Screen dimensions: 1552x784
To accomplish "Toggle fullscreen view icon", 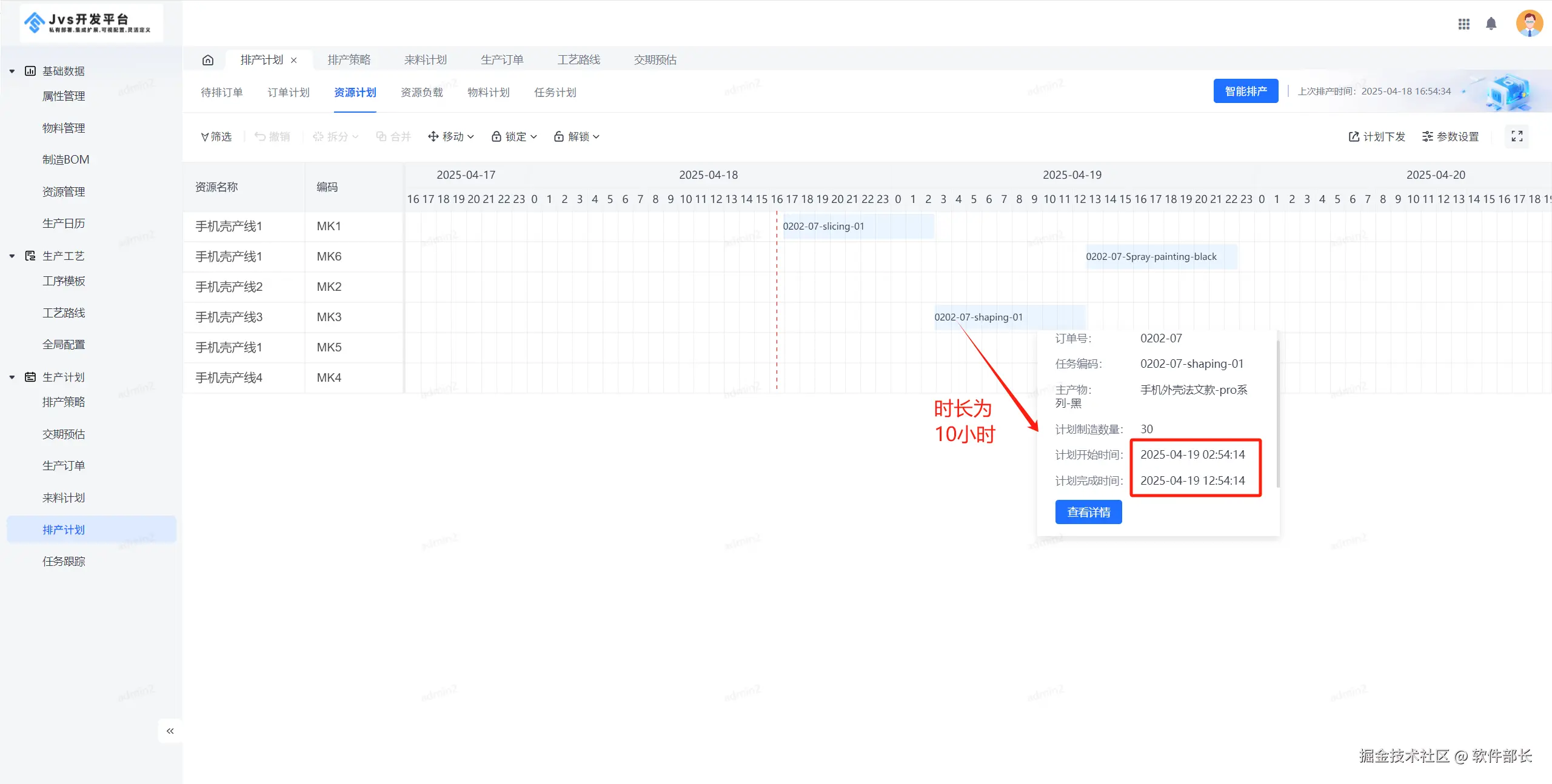I will (1517, 136).
